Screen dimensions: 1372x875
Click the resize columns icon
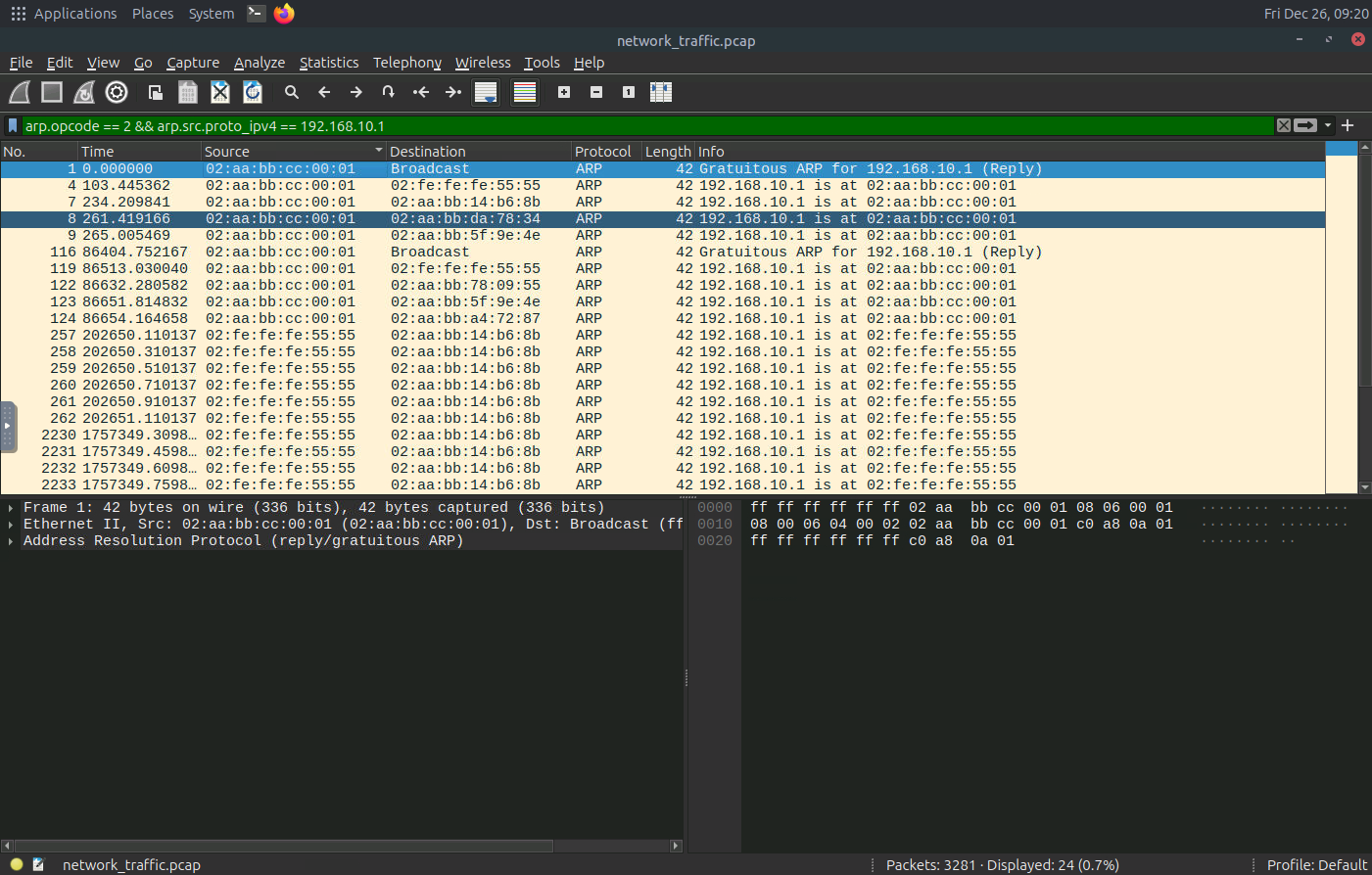pos(661,92)
